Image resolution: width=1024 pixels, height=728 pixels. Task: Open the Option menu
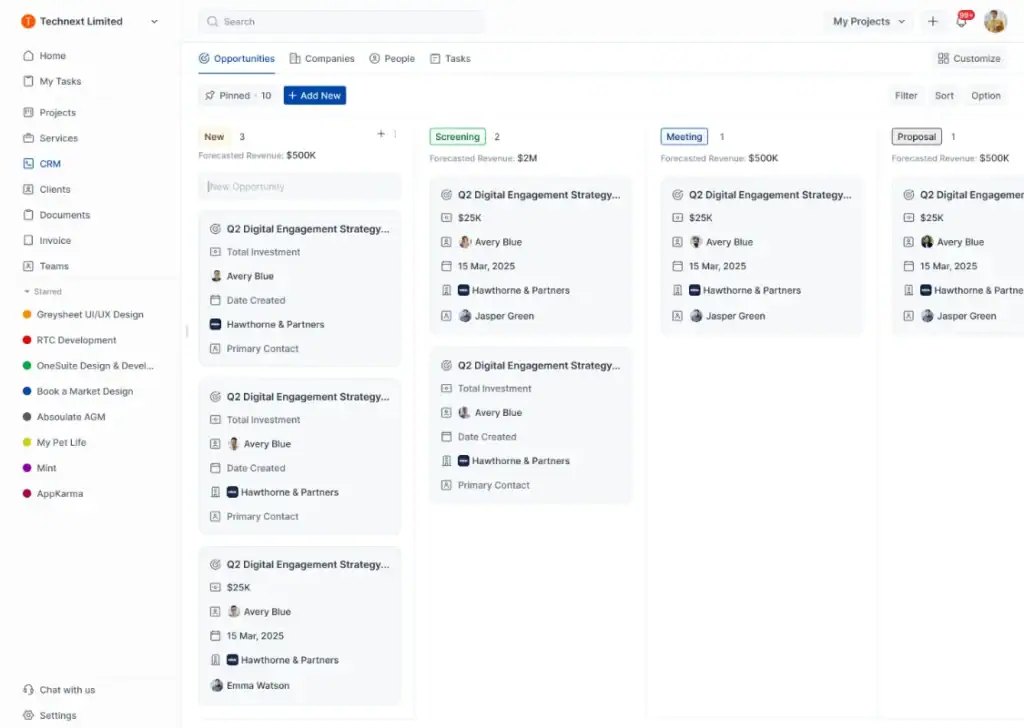pos(985,95)
